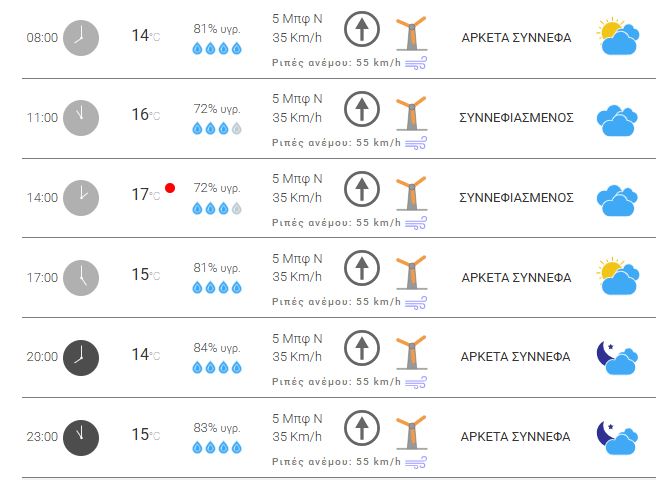
Task: Click the windmill icon in 20:00 row
Action: [409, 350]
